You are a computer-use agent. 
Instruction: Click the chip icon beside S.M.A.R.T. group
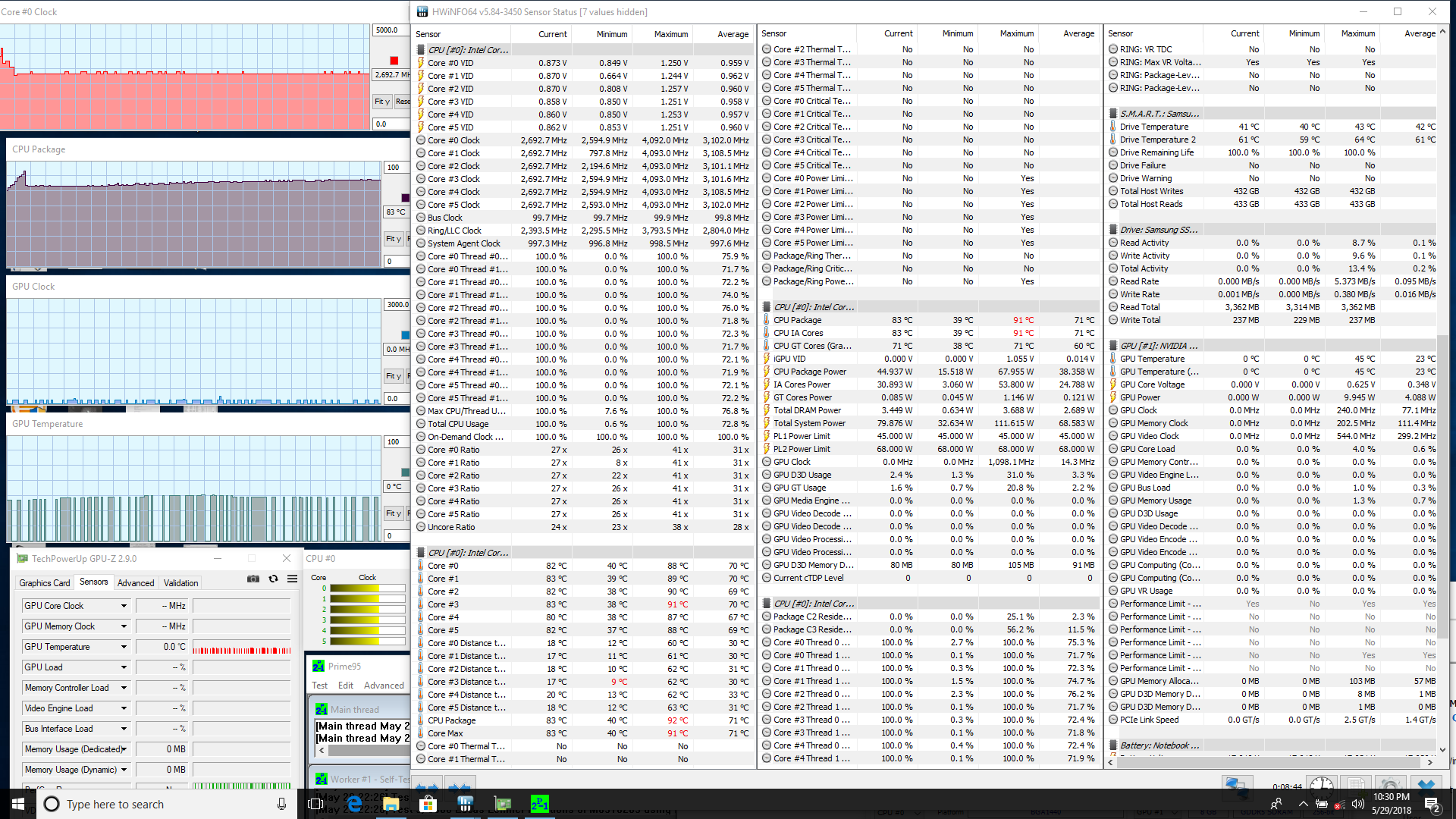(x=1113, y=114)
